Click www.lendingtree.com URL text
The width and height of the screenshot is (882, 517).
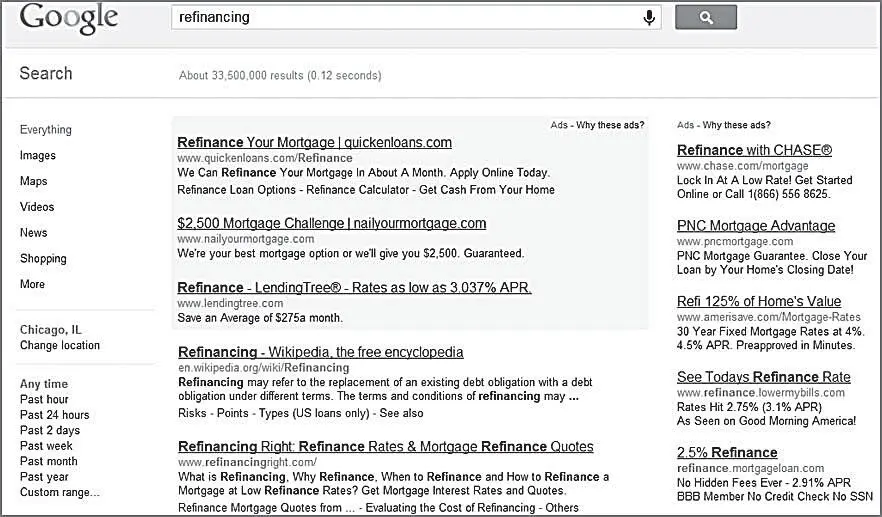click(x=230, y=303)
